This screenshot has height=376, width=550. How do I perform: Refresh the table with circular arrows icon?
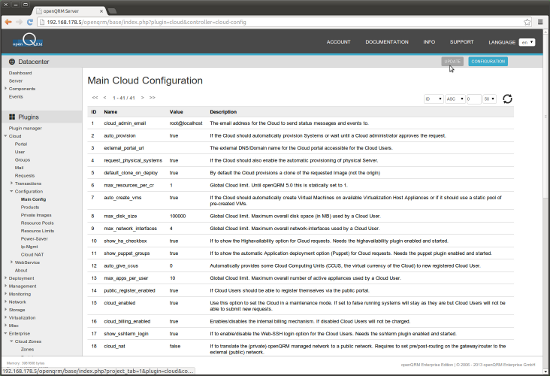(x=507, y=99)
